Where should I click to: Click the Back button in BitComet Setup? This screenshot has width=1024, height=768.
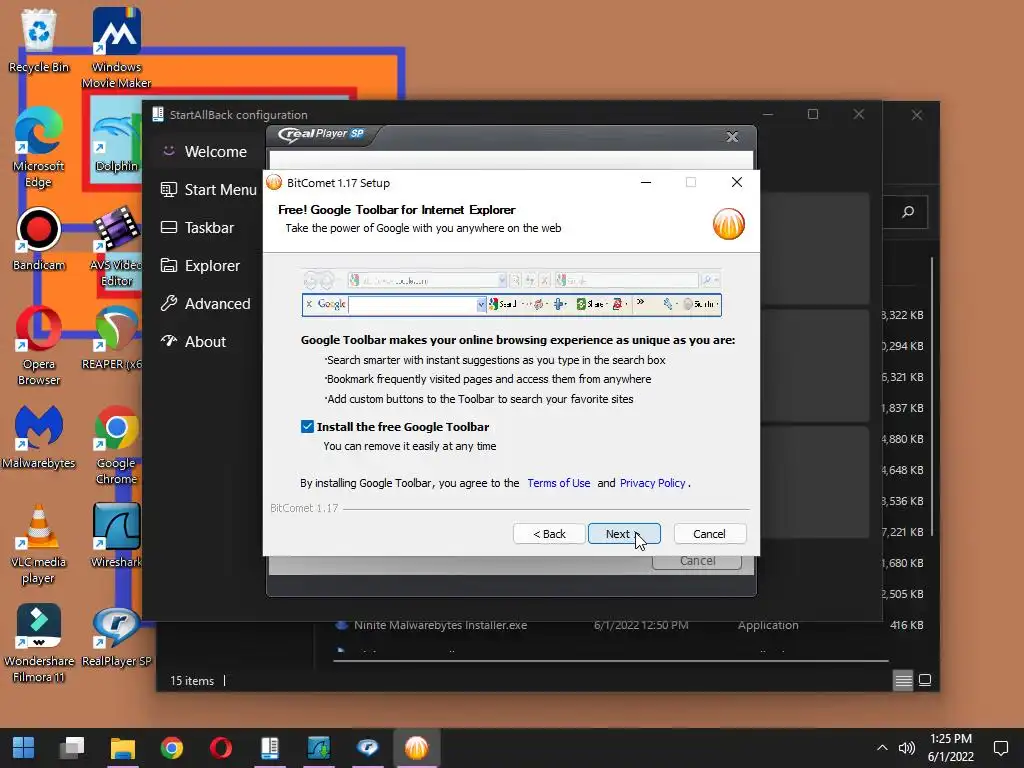(x=549, y=534)
